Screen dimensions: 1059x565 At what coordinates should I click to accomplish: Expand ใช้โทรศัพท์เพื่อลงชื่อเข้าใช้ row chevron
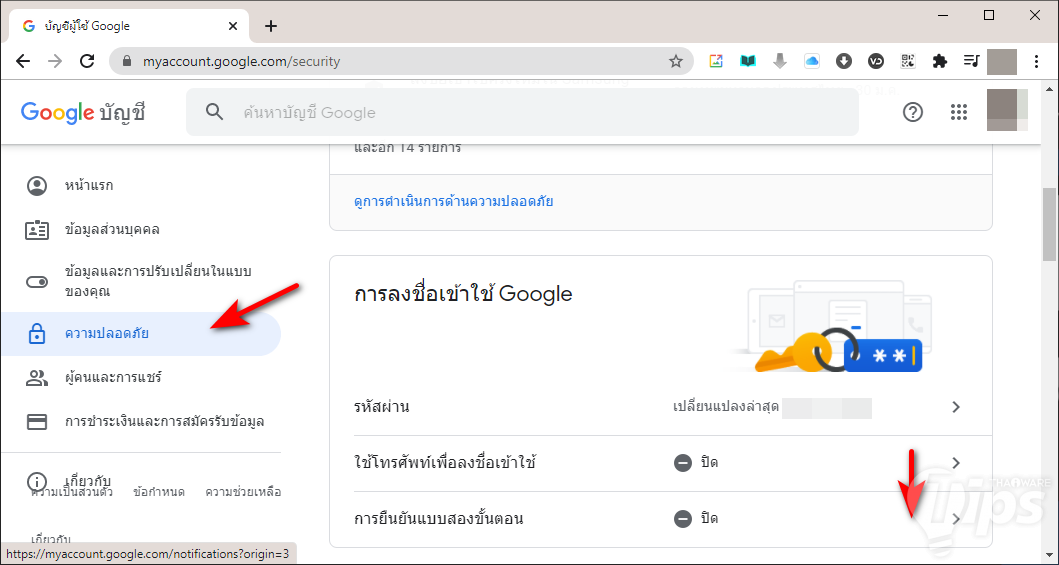[x=956, y=463]
